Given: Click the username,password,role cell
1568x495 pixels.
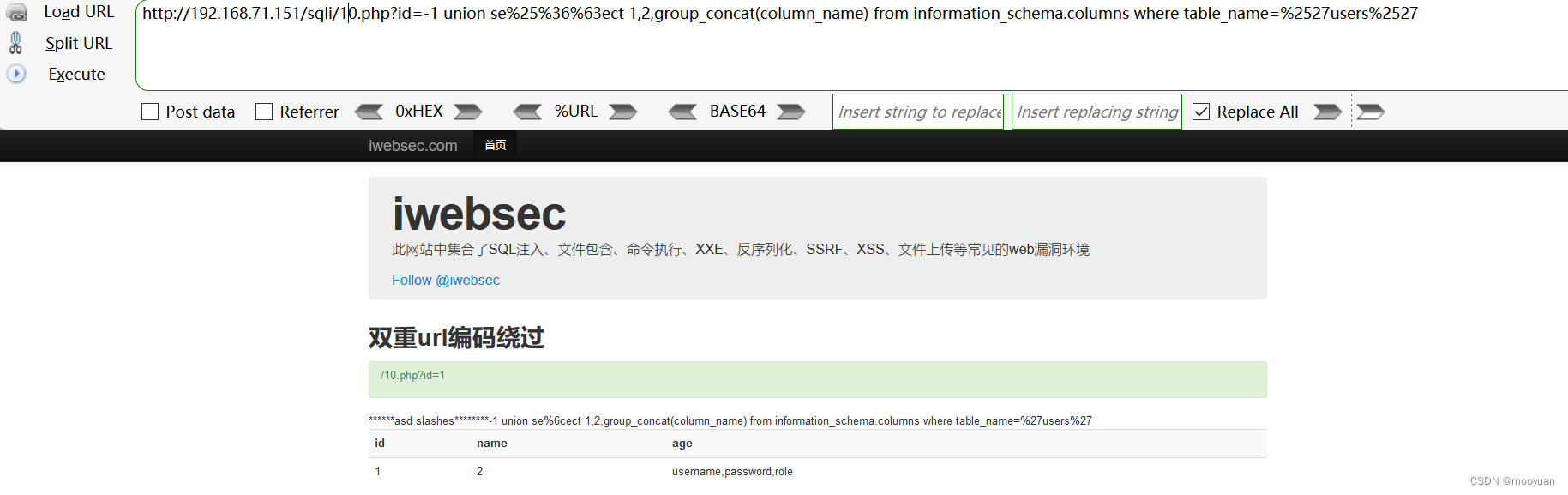Looking at the screenshot, I should pos(732,472).
